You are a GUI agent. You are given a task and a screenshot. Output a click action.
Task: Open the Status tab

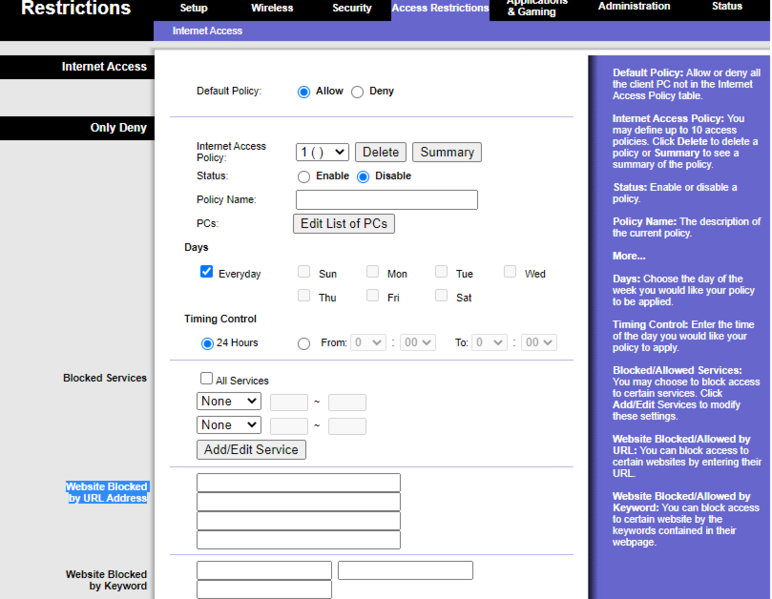click(x=727, y=6)
